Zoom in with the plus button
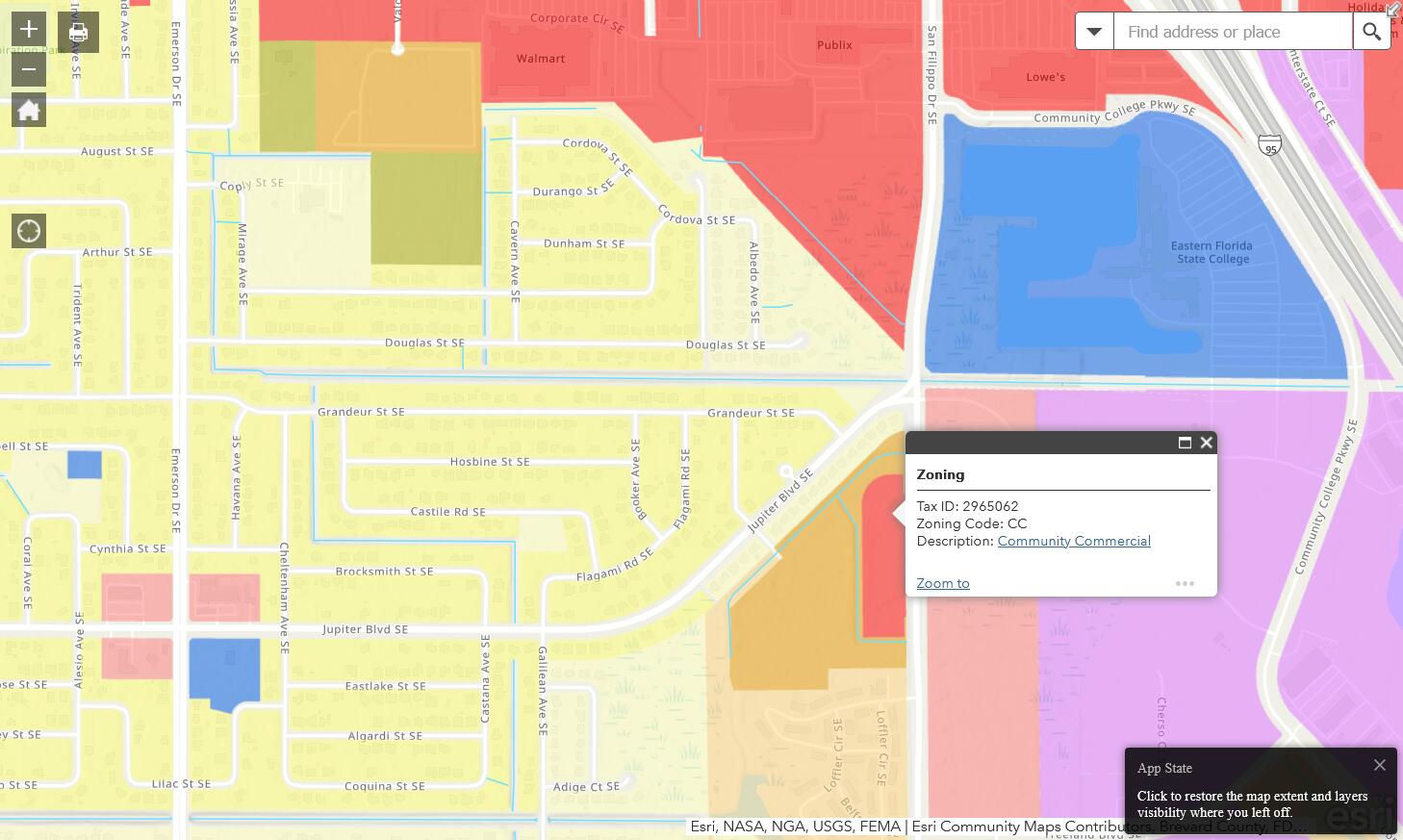 29,29
